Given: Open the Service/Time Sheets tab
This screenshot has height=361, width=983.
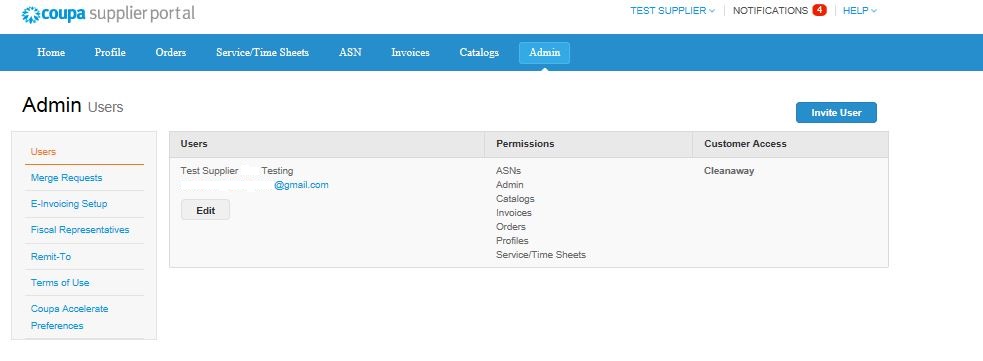Looking at the screenshot, I should pos(262,53).
